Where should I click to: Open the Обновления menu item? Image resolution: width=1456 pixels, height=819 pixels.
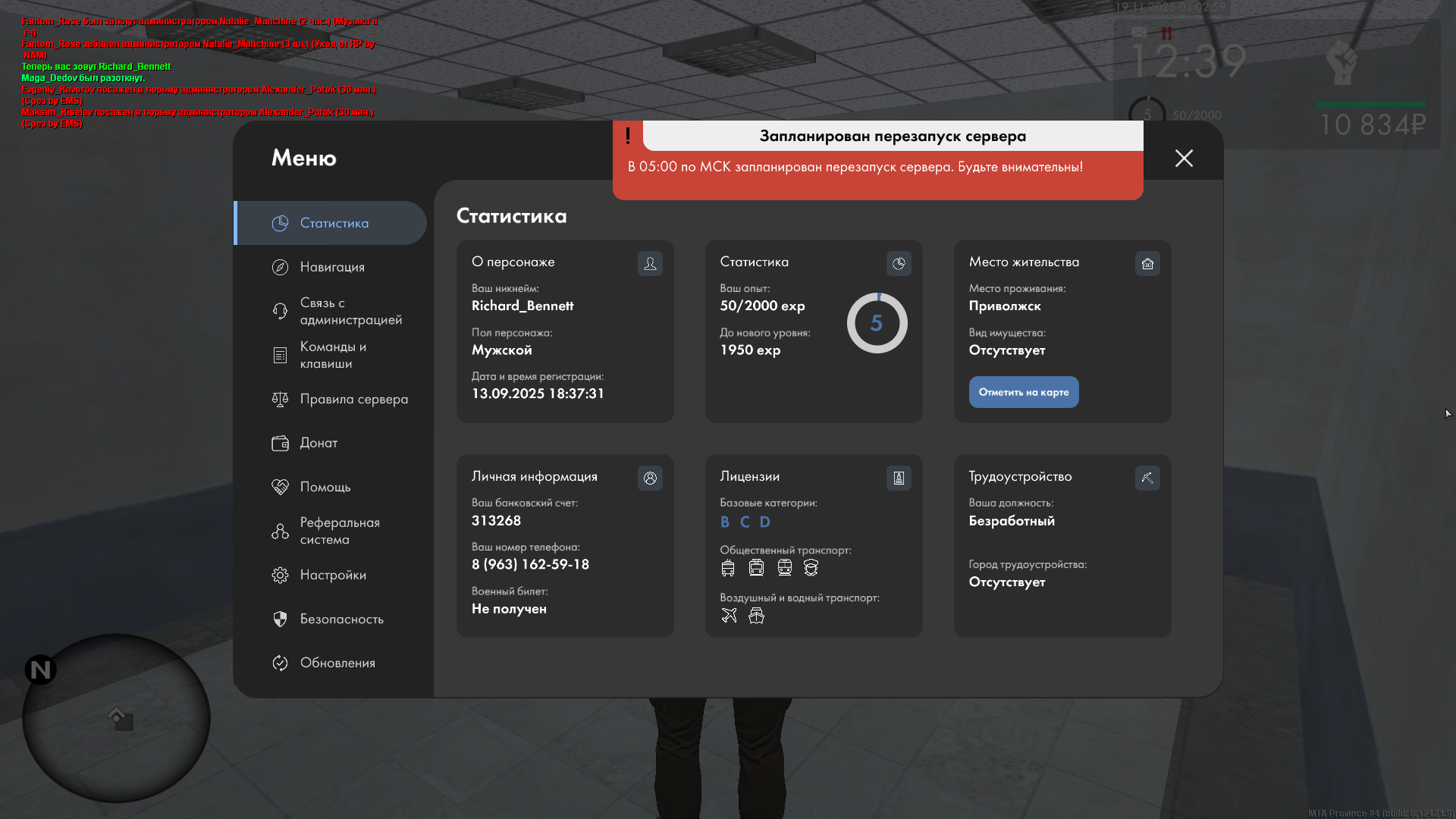(x=337, y=663)
